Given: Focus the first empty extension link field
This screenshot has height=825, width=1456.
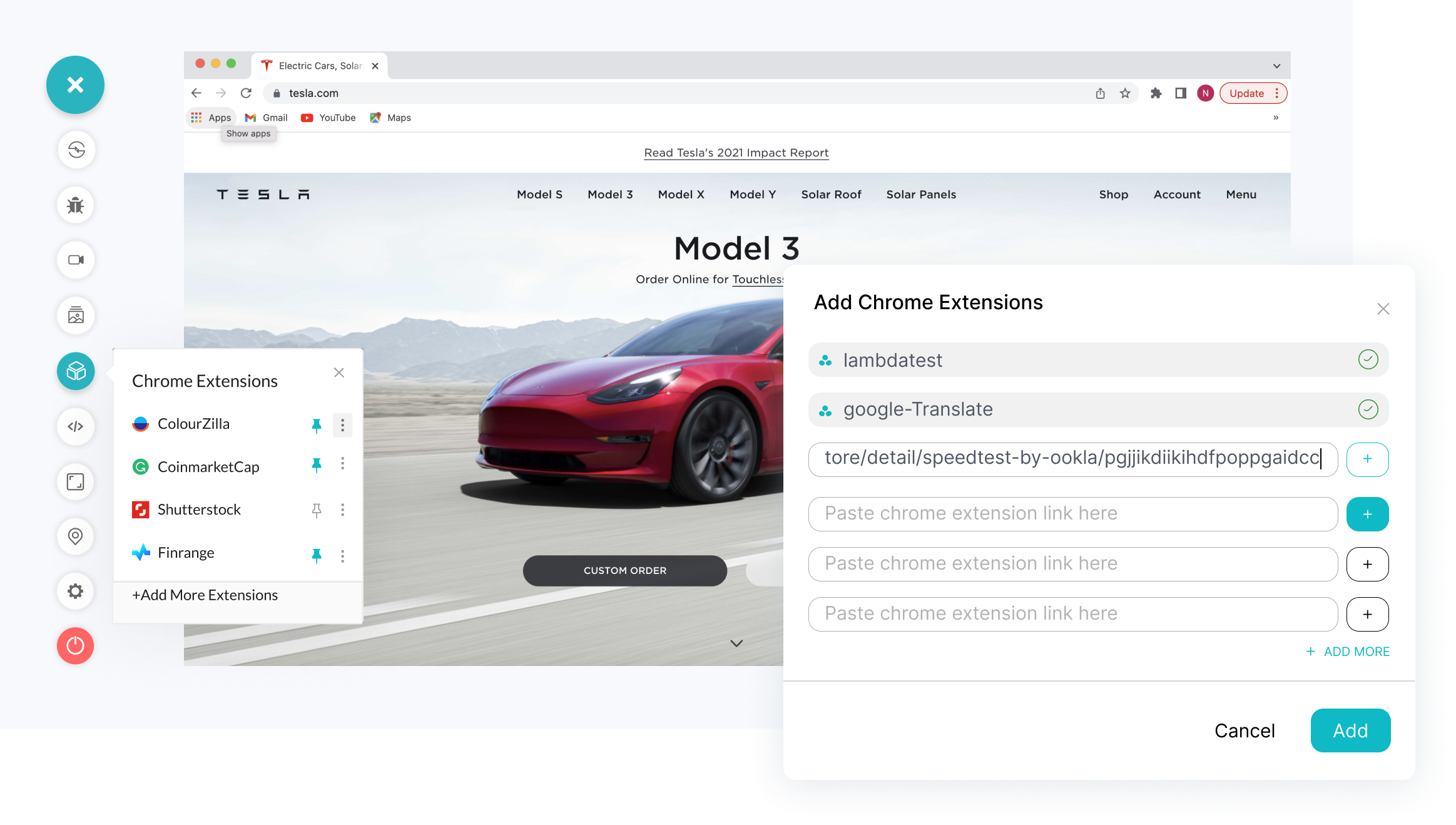Looking at the screenshot, I should [x=1072, y=514].
